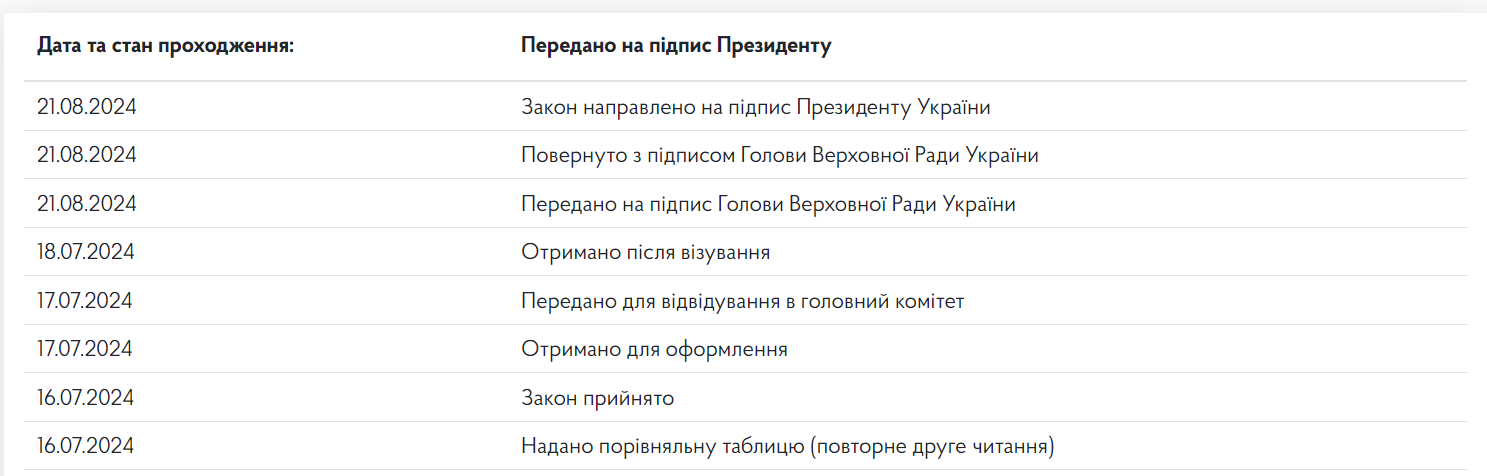This screenshot has width=1487, height=476.
Task: Click the 'Отримано після візування' status
Action: (x=645, y=252)
